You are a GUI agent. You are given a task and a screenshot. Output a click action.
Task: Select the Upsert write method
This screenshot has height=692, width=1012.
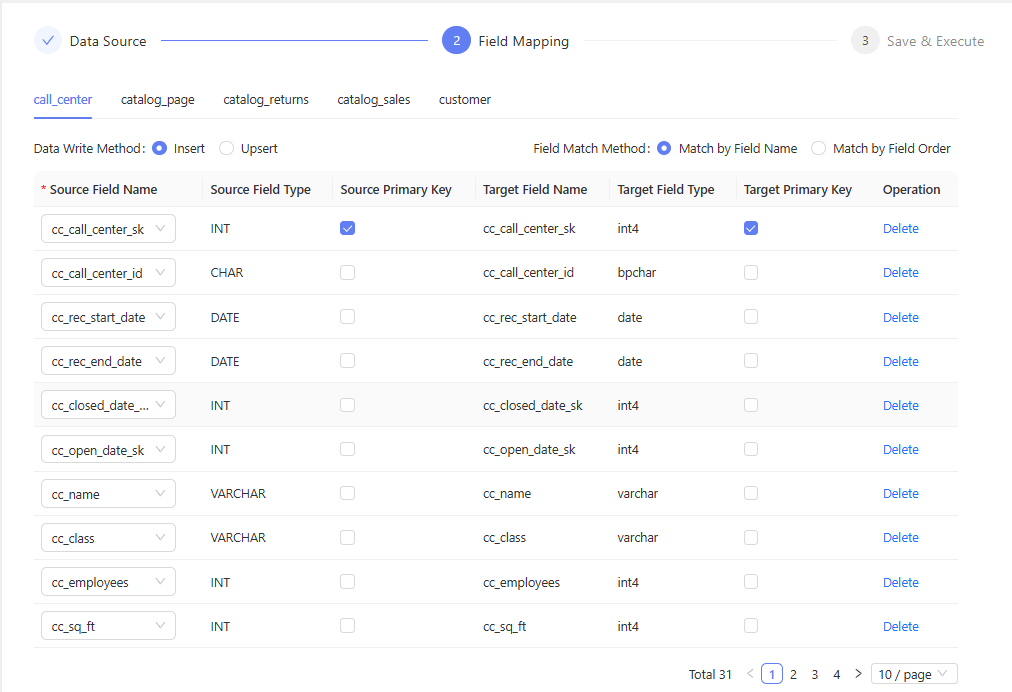[227, 149]
